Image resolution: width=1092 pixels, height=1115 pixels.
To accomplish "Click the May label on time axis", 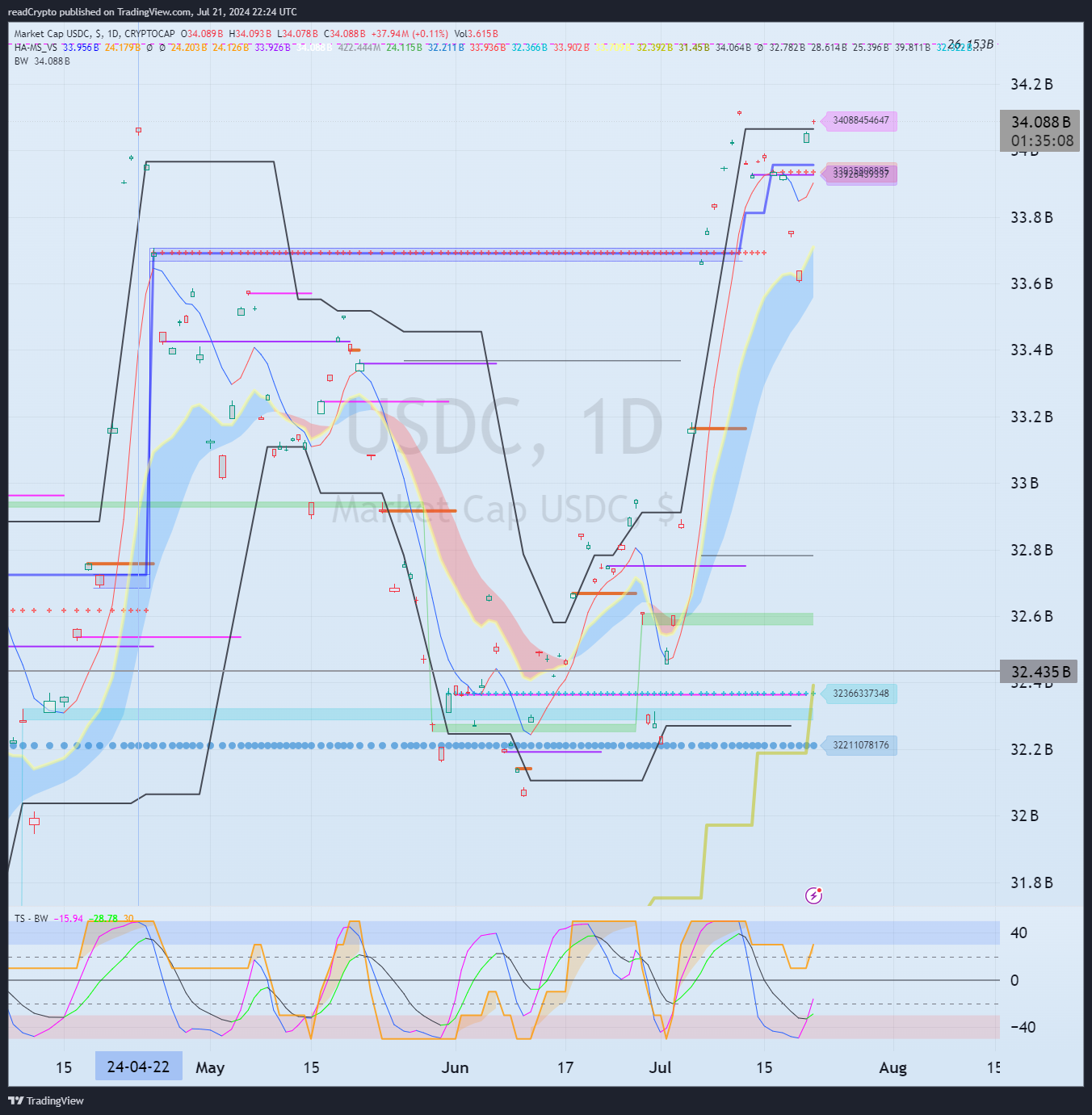I will pyautogui.click(x=210, y=1067).
